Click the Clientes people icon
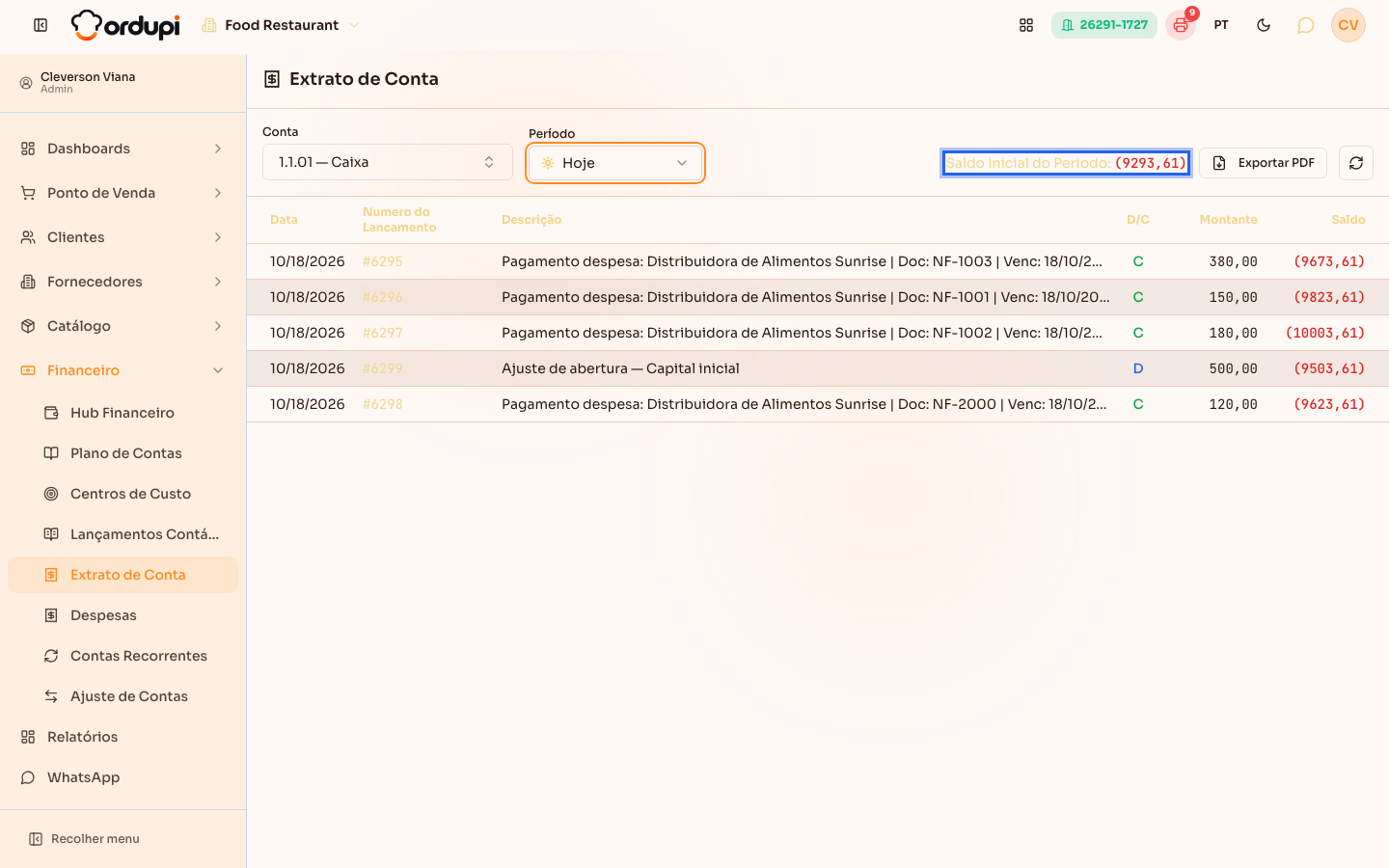 point(28,237)
